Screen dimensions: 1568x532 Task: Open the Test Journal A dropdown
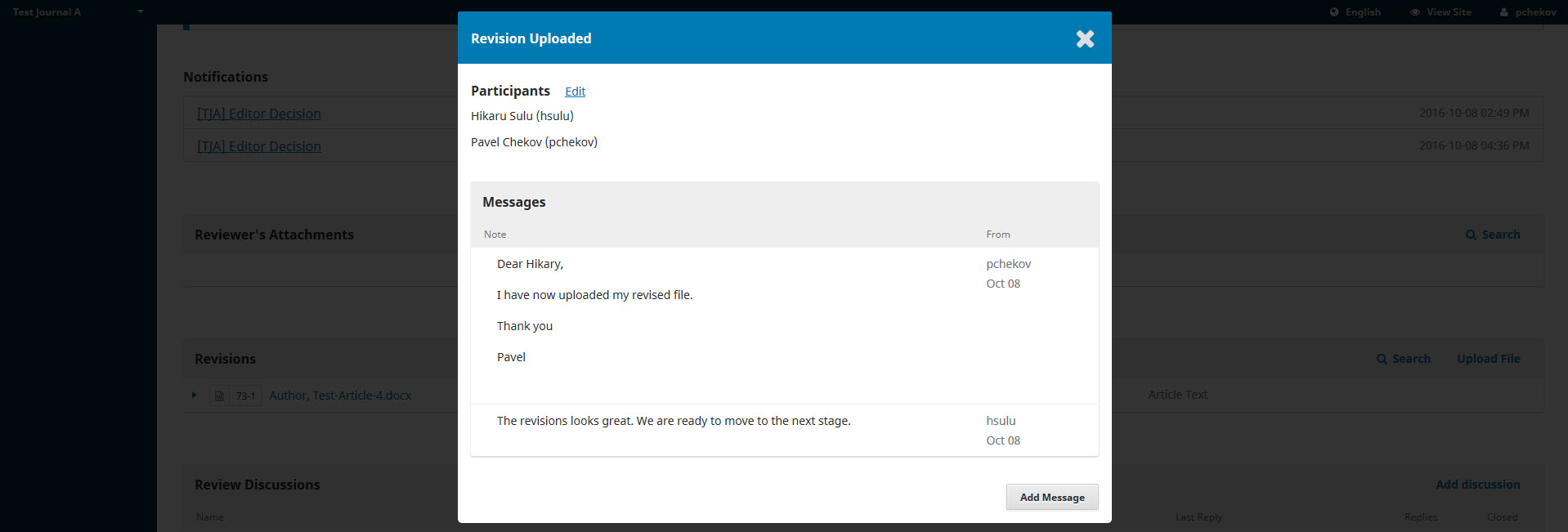tap(140, 12)
